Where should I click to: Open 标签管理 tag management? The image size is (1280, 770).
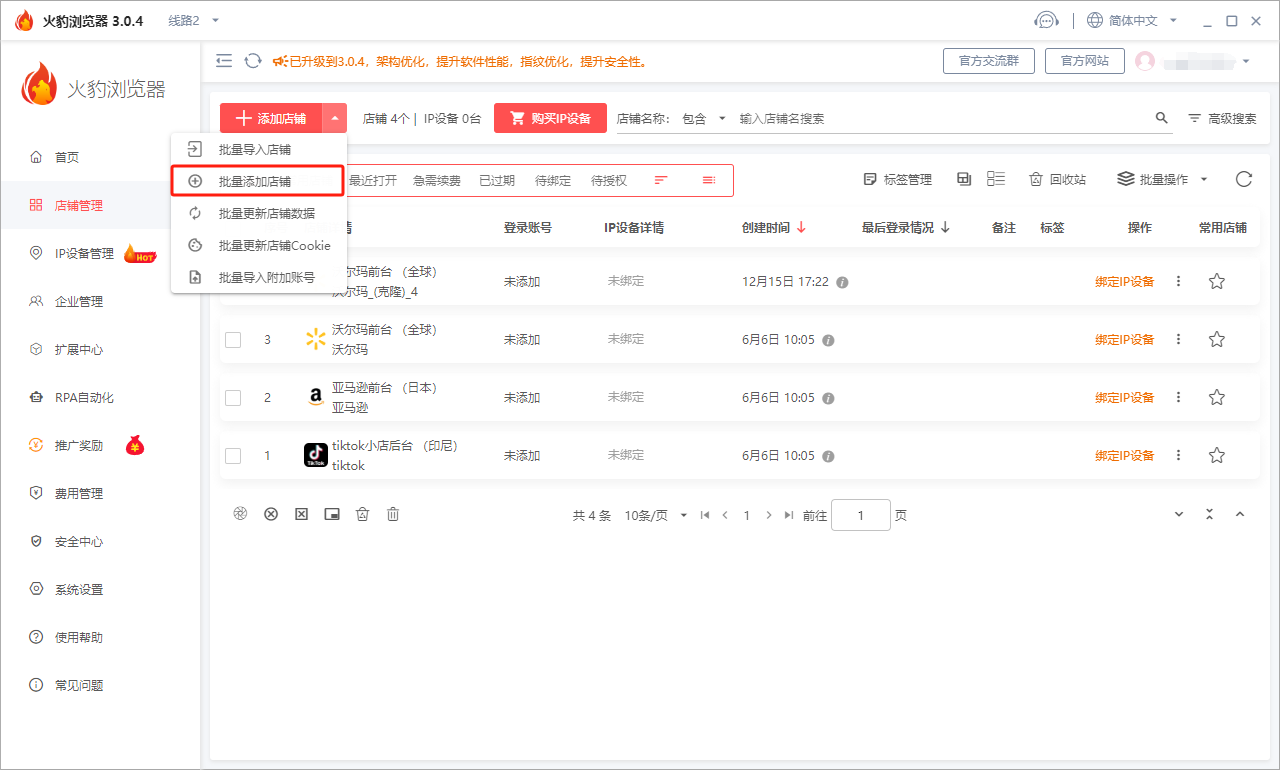[897, 179]
